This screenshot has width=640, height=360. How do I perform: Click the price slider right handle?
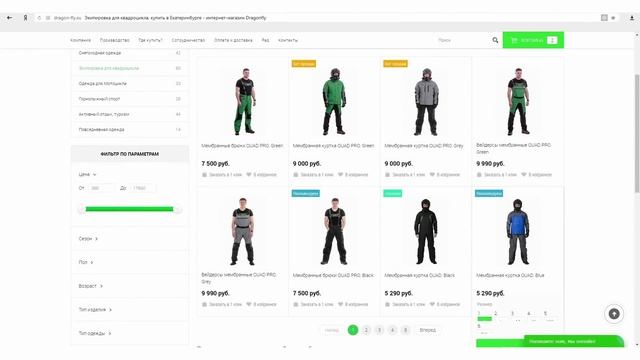178,209
